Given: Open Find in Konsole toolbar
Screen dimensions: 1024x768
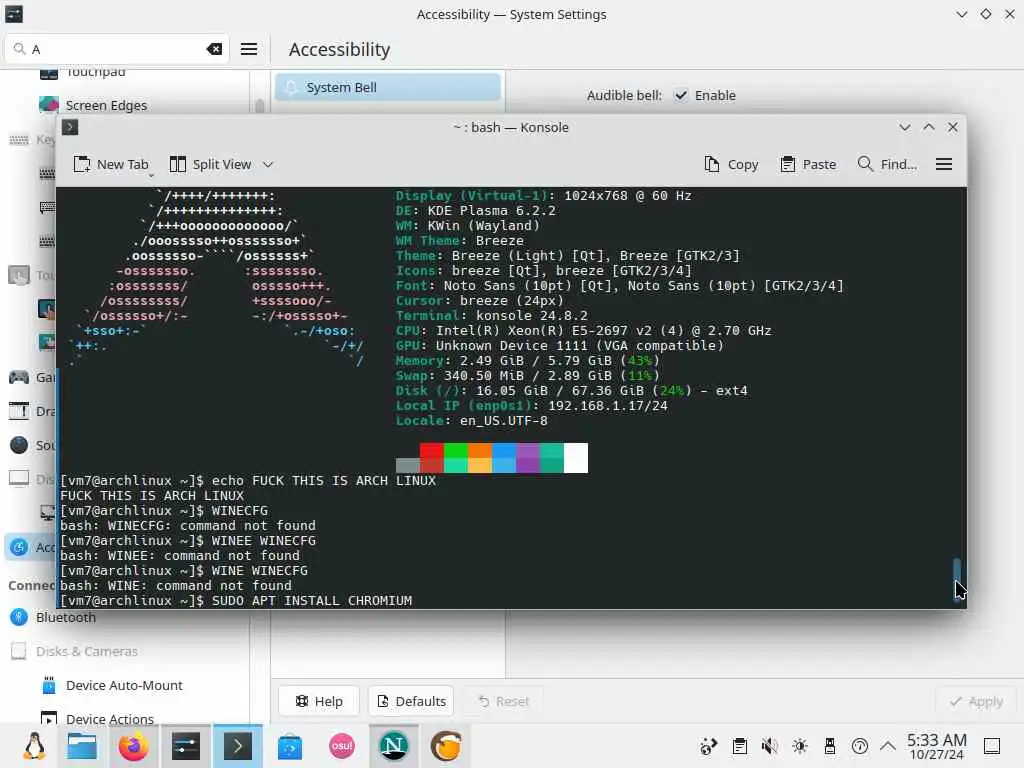Looking at the screenshot, I should [887, 165].
